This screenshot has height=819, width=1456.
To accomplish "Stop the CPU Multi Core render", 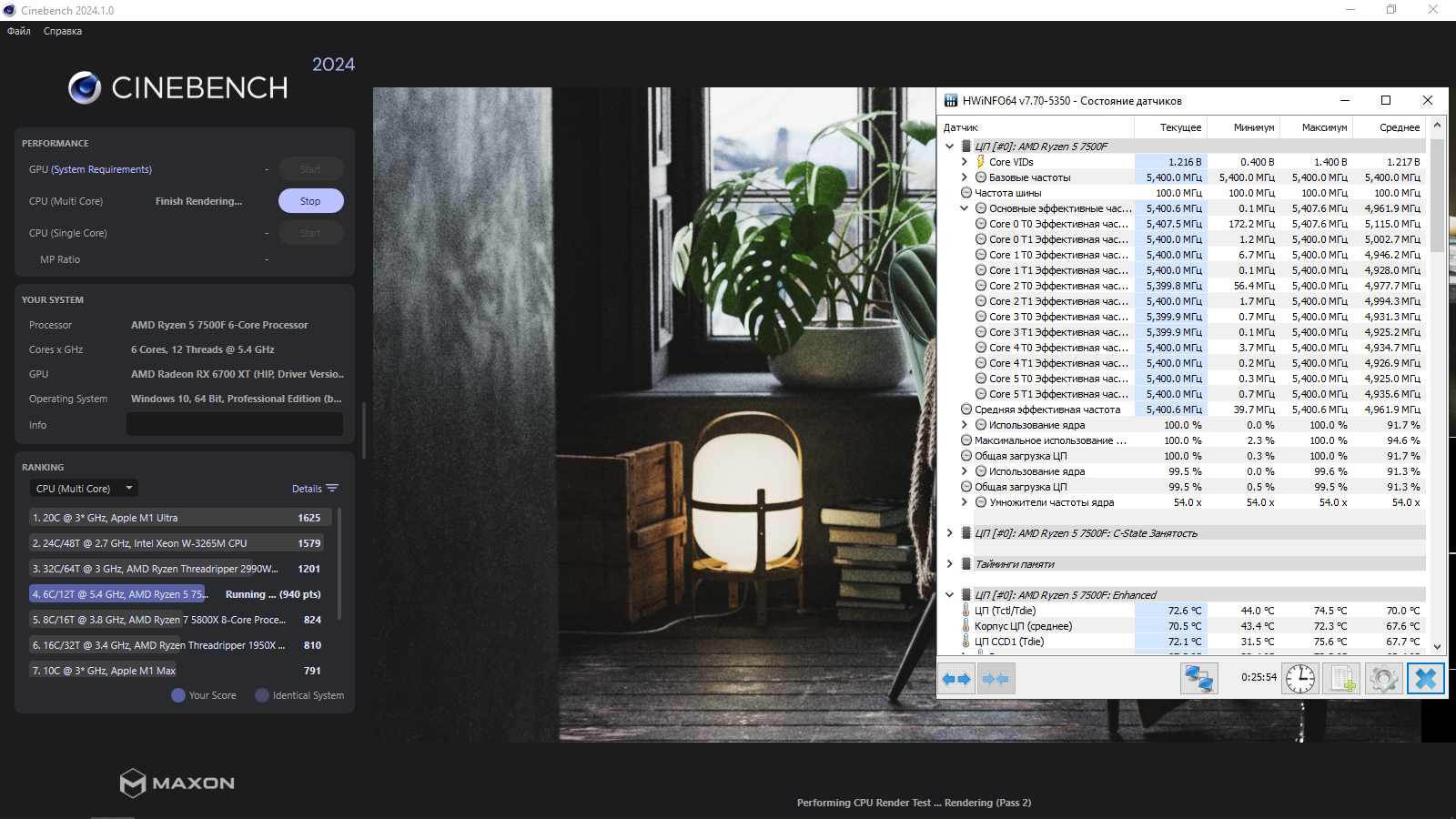I will pyautogui.click(x=310, y=201).
